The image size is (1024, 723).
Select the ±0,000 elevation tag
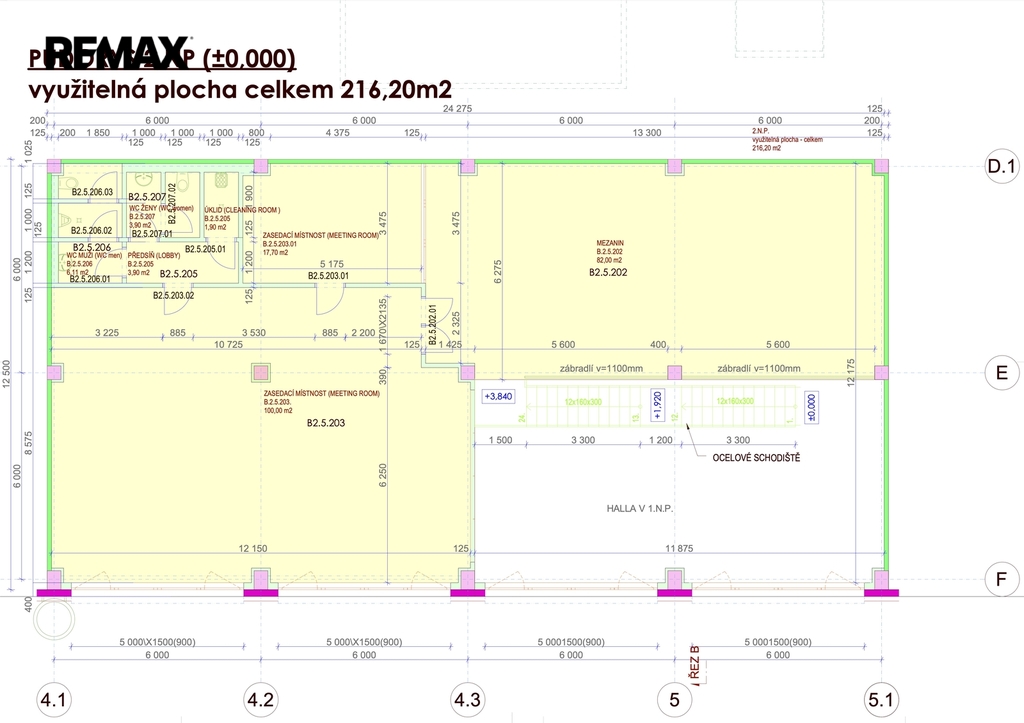pos(810,405)
